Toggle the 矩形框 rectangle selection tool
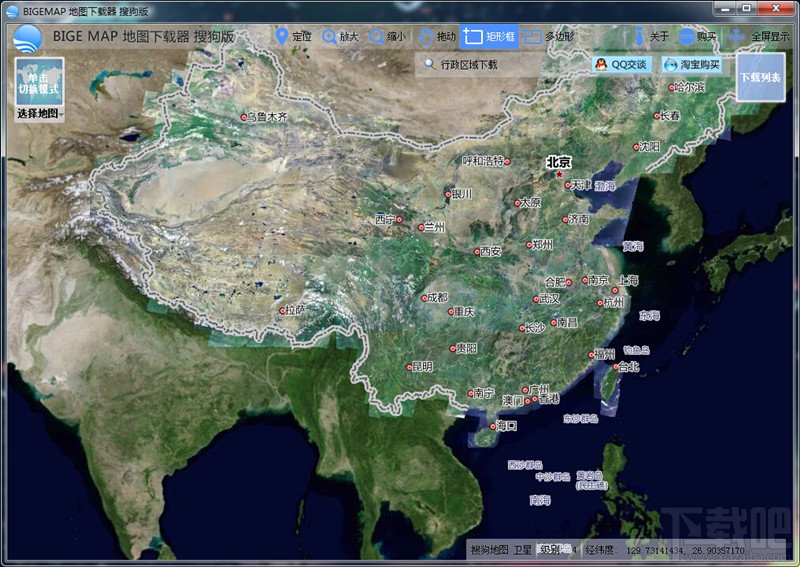Viewport: 800px width, 567px height. click(489, 36)
